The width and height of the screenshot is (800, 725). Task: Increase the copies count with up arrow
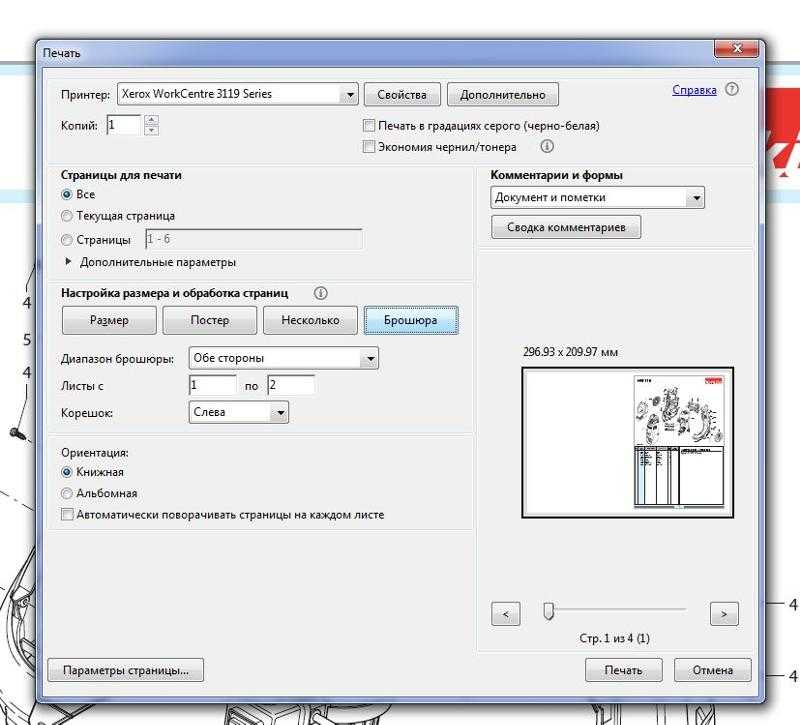pyautogui.click(x=151, y=120)
